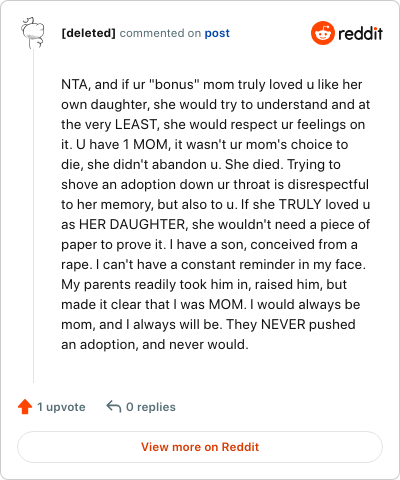Upvote the comment with the orange arrow
This screenshot has width=400, height=480.
[x=25, y=407]
